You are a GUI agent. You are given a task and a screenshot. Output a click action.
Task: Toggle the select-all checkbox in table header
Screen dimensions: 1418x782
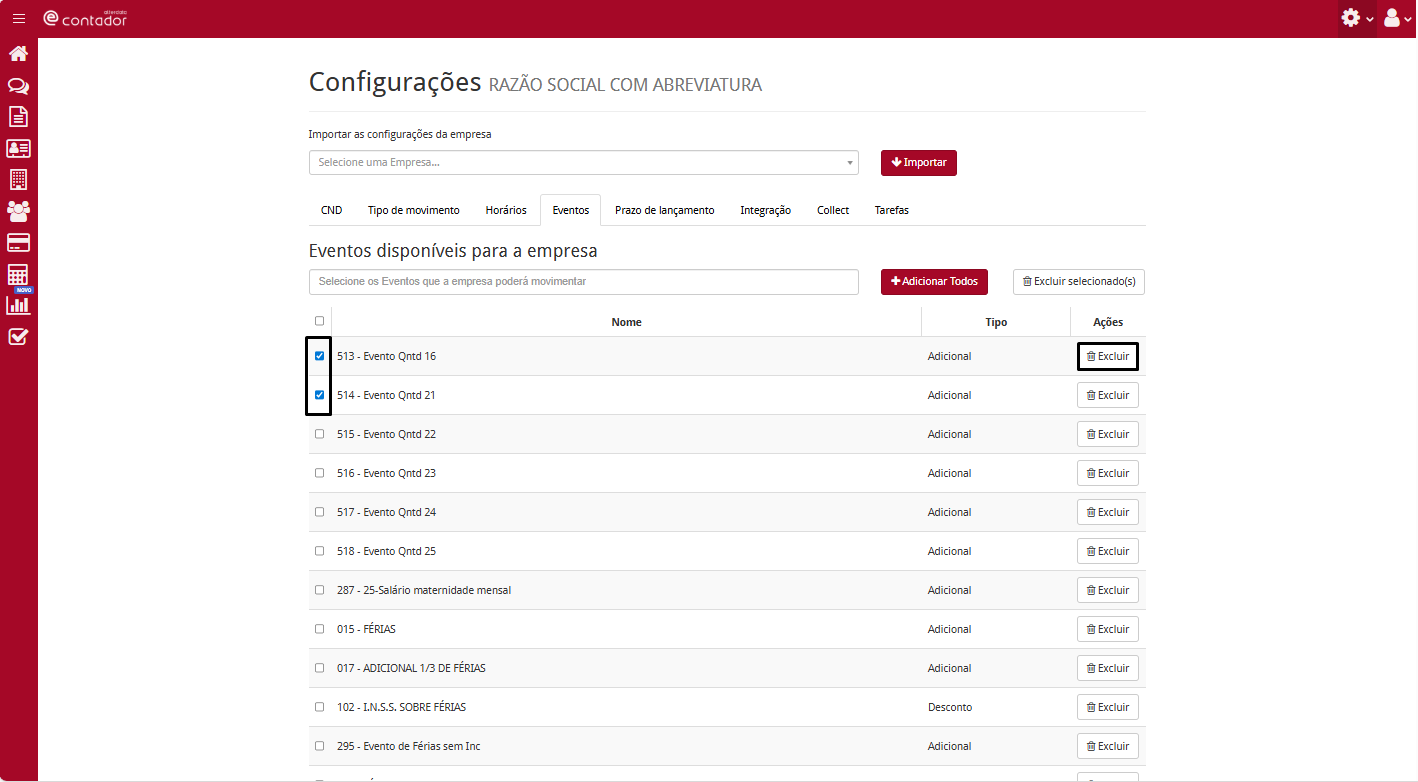point(320,321)
